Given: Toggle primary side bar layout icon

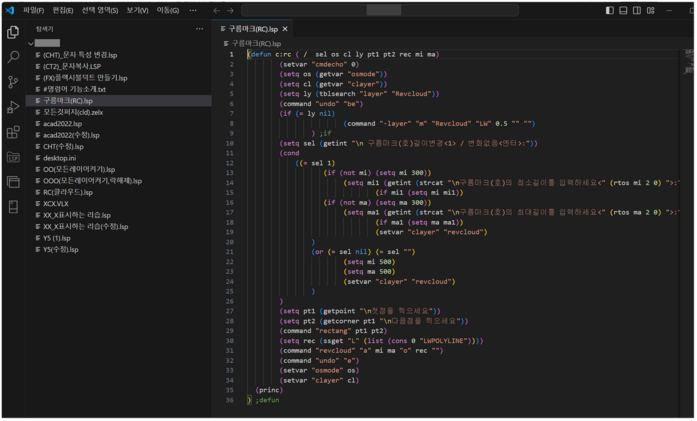Looking at the screenshot, I should coord(610,10).
